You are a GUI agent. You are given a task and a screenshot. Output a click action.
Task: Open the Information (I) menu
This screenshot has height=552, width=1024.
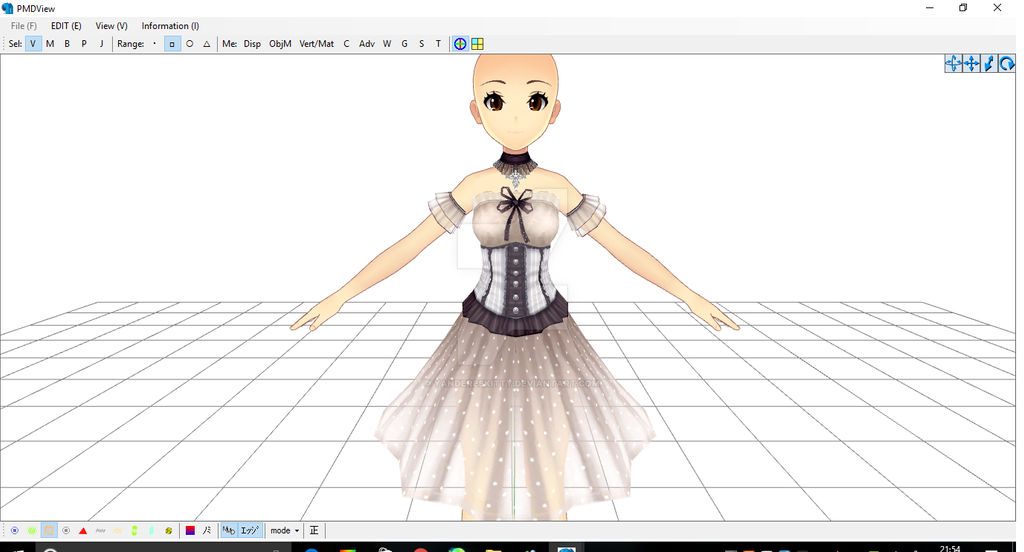[170, 25]
